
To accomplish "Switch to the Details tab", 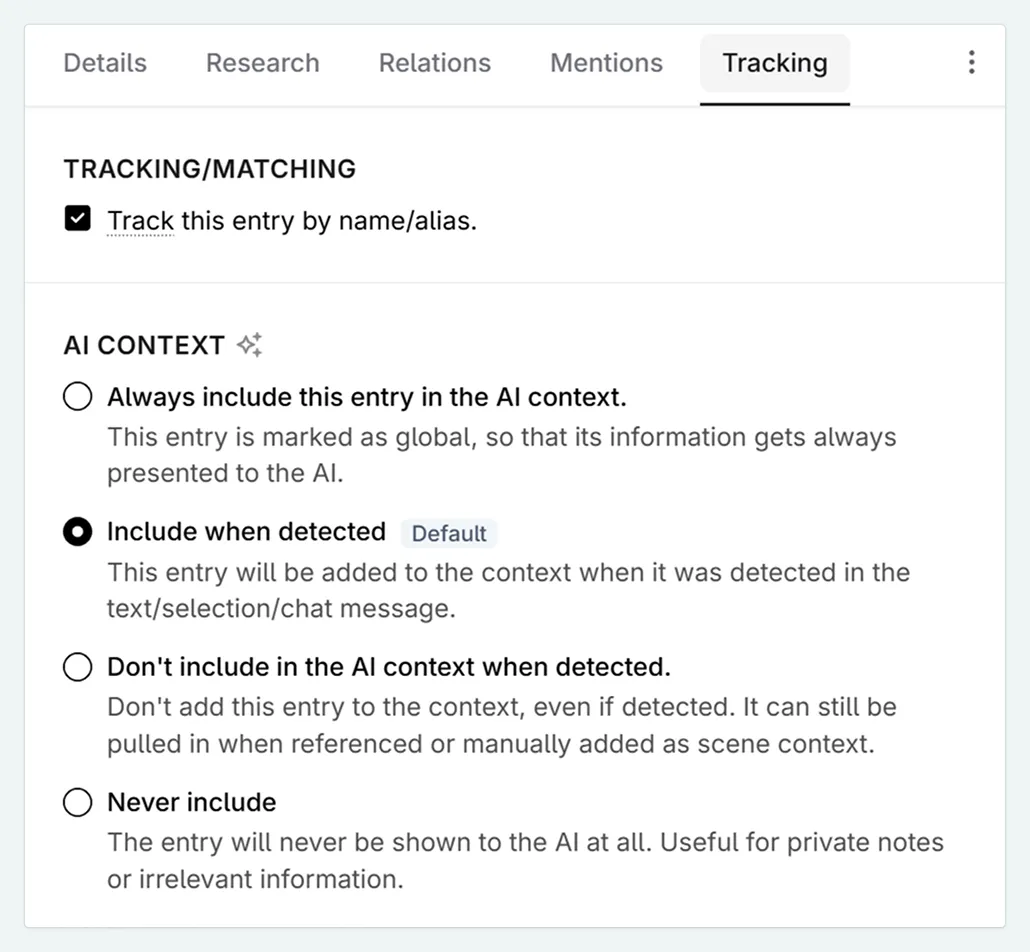I will click(x=104, y=62).
